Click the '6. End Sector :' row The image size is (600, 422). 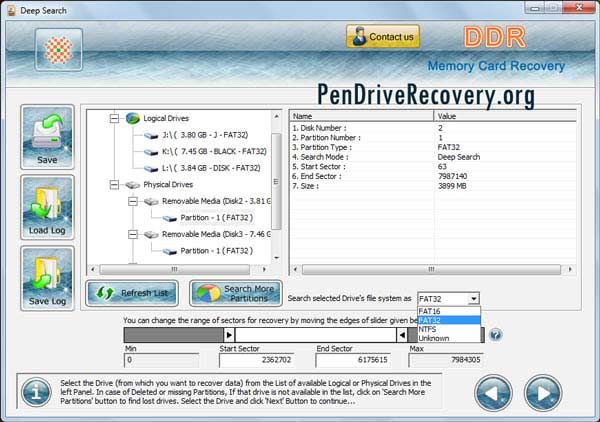click(x=433, y=176)
